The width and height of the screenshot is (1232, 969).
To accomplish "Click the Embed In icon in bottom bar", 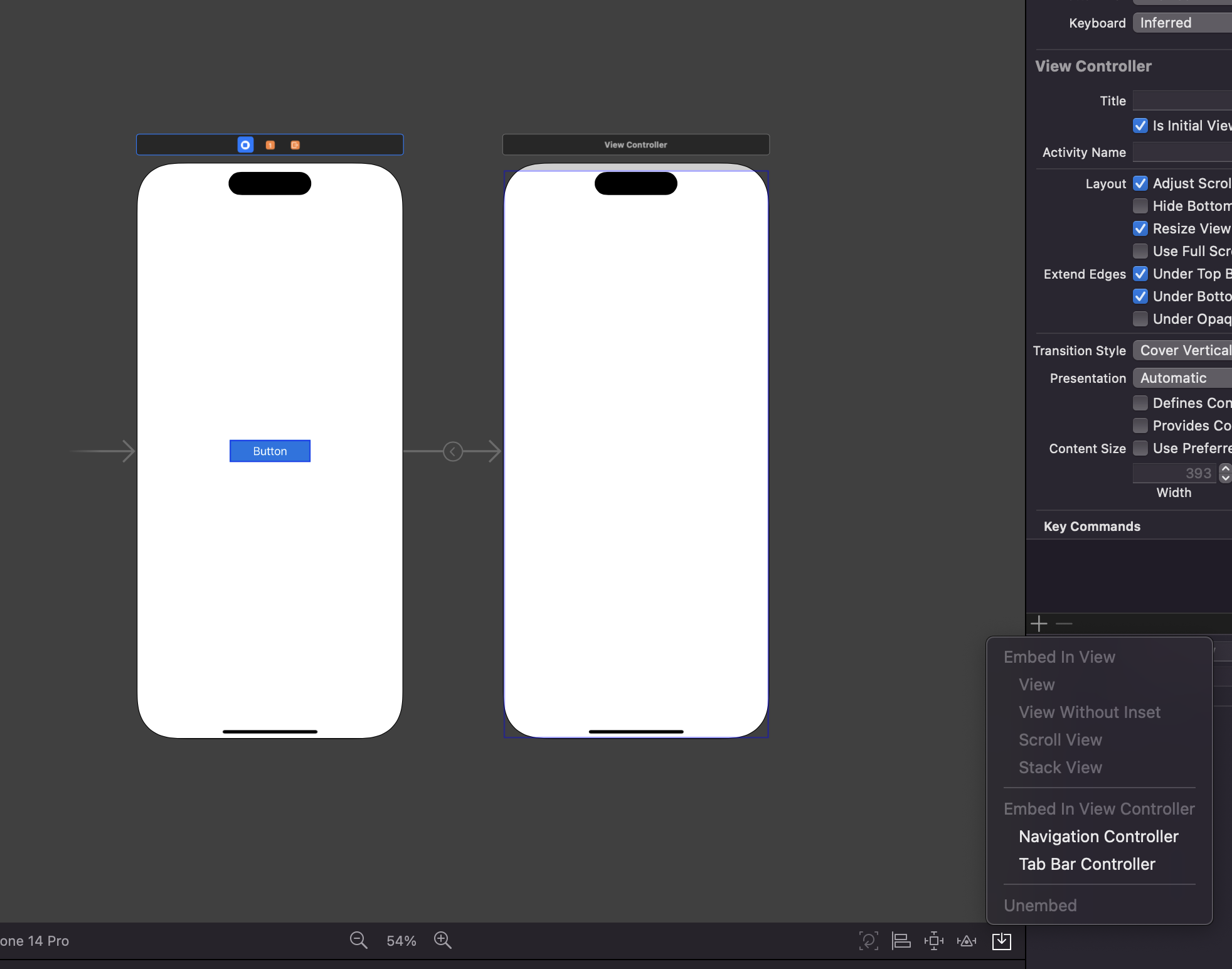I will 1002,941.
